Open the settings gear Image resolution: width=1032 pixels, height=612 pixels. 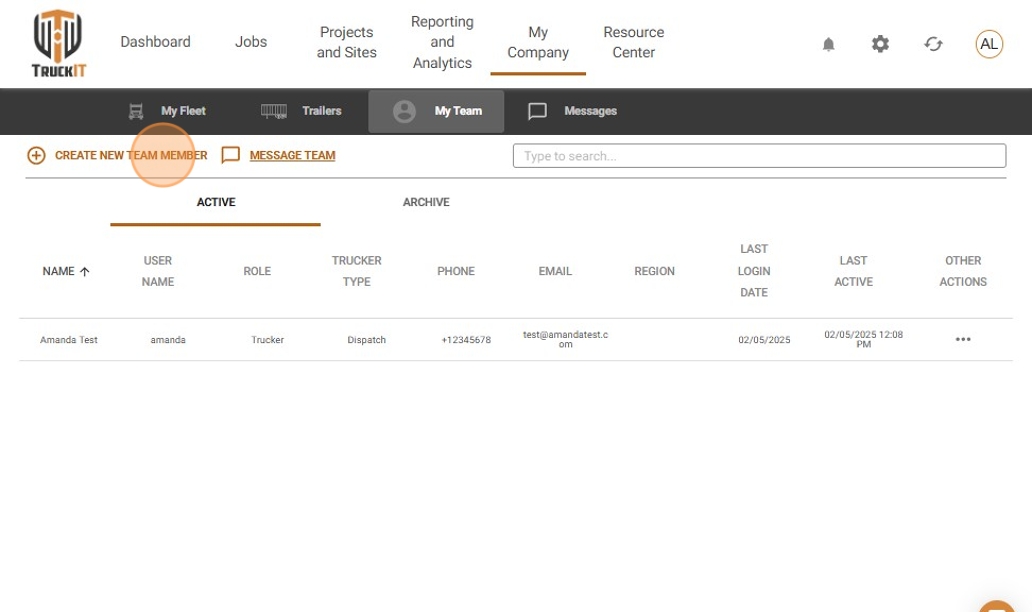tap(880, 44)
